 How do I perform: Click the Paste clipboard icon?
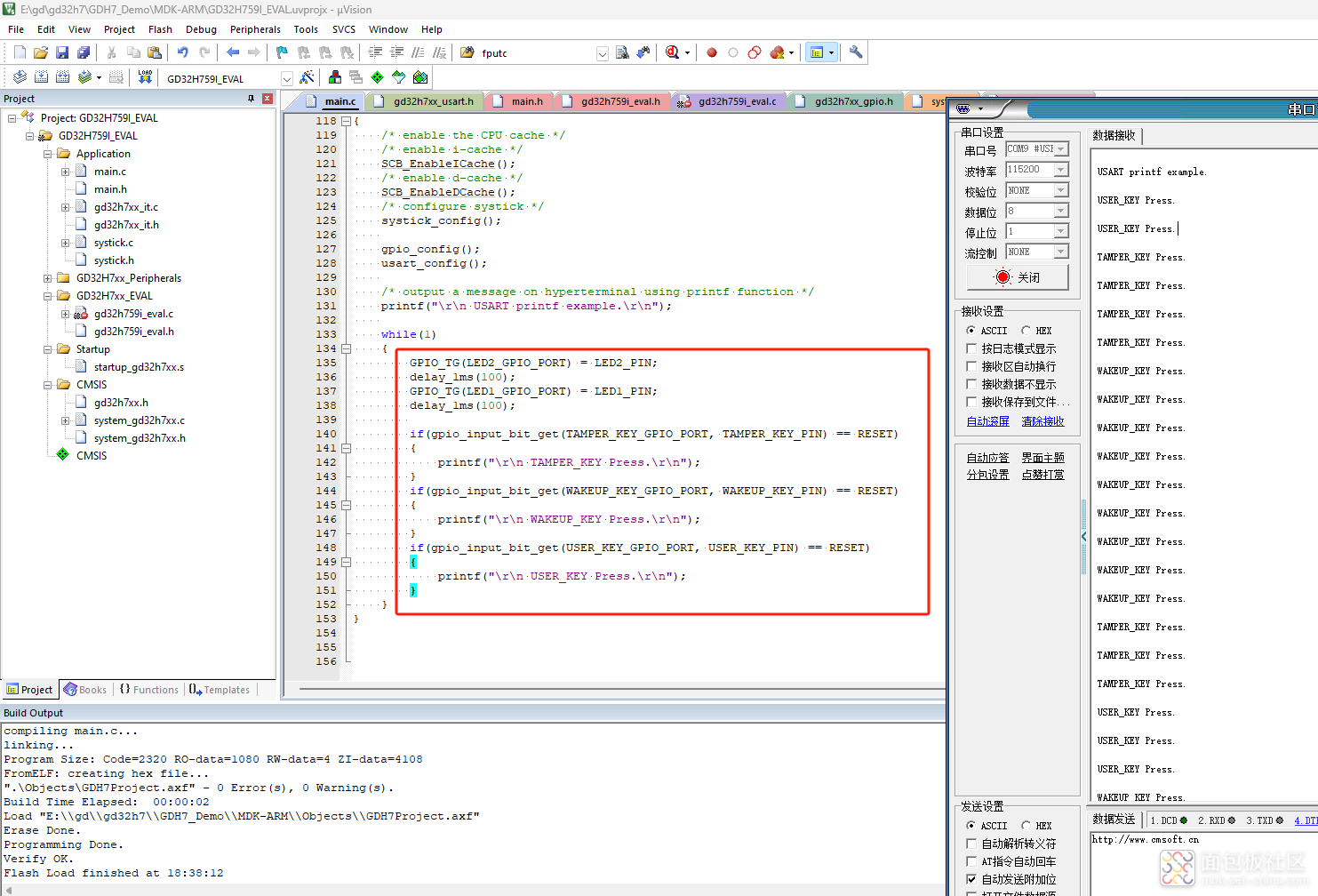point(155,52)
